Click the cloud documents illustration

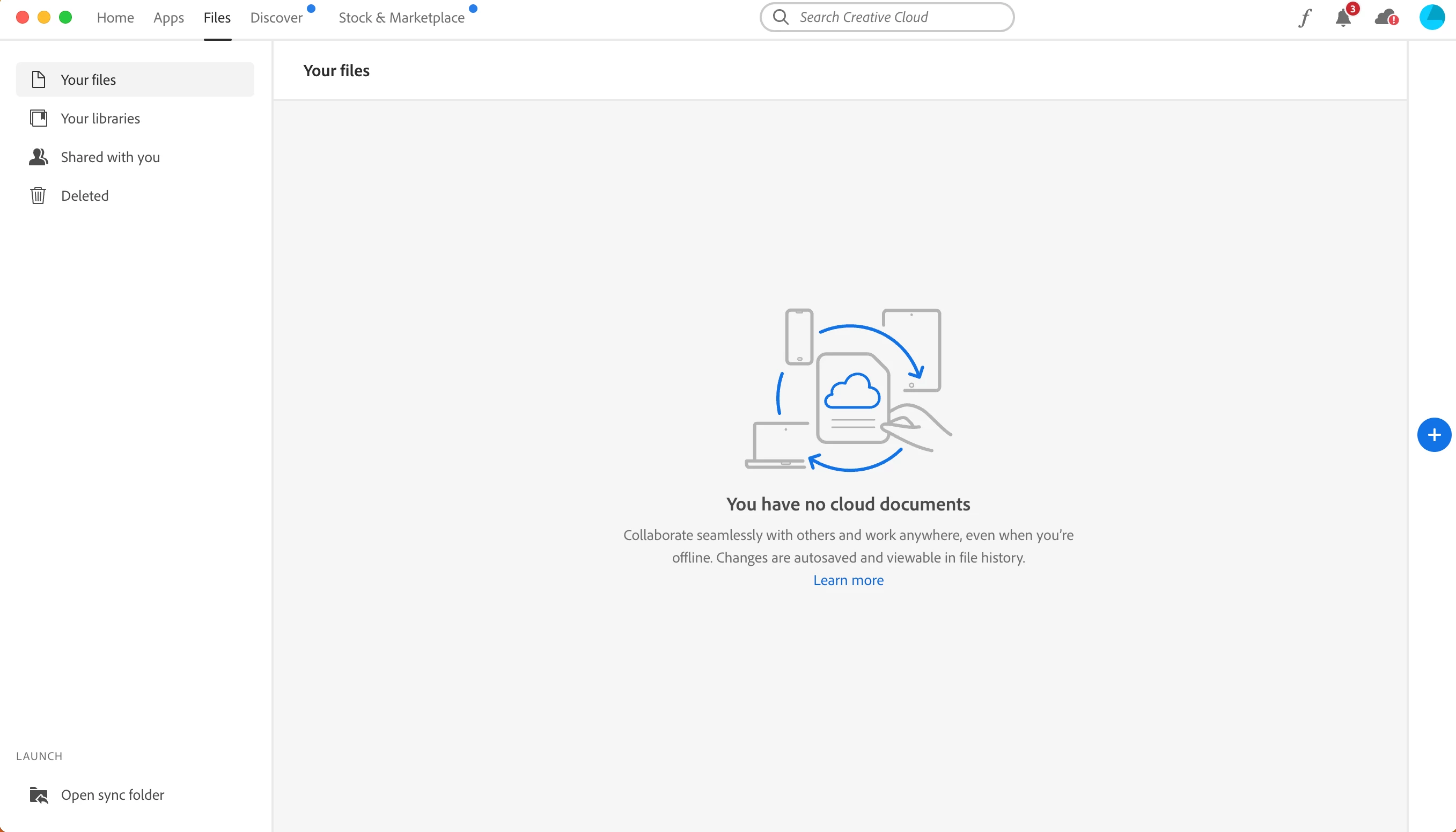(848, 390)
